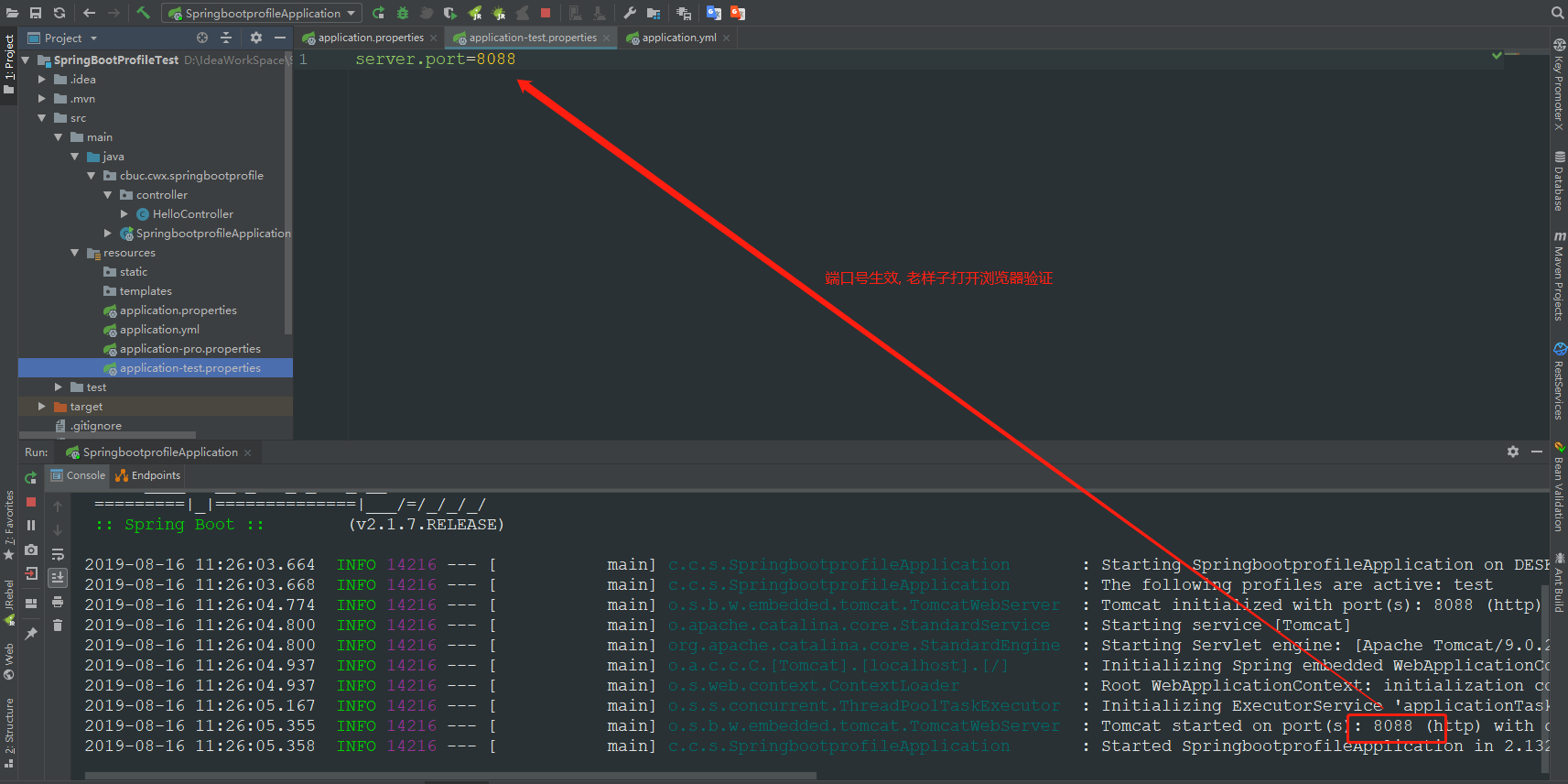Viewport: 1568px width, 784px height.
Task: Select application.properties in project tree
Action: [x=178, y=310]
